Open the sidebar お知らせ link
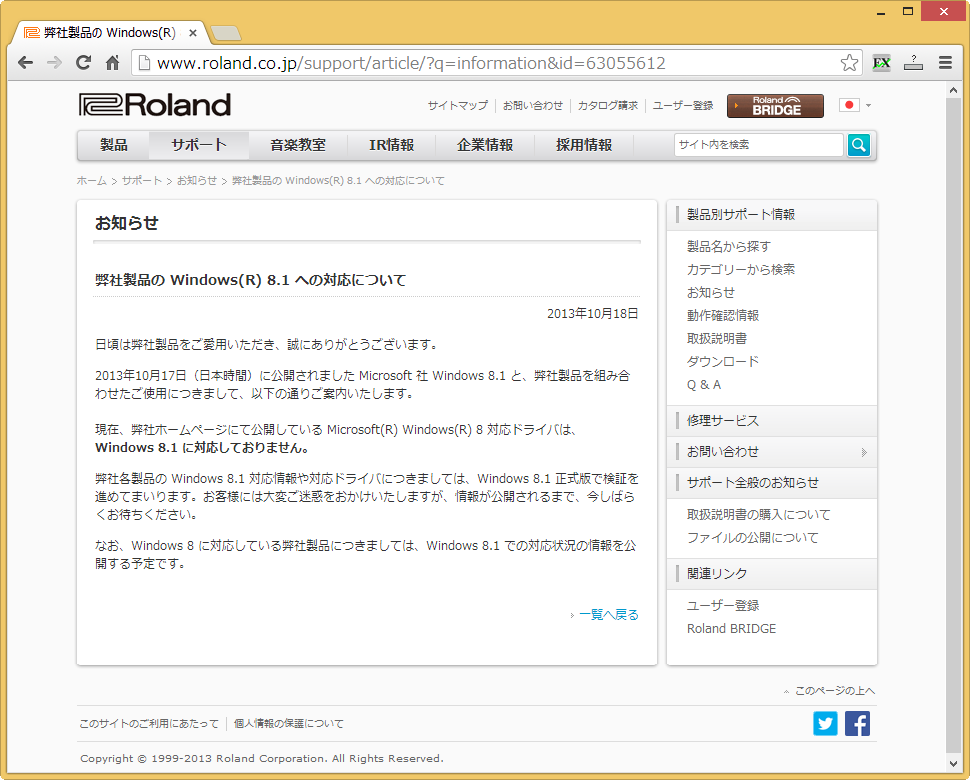The width and height of the screenshot is (970, 780). click(711, 292)
